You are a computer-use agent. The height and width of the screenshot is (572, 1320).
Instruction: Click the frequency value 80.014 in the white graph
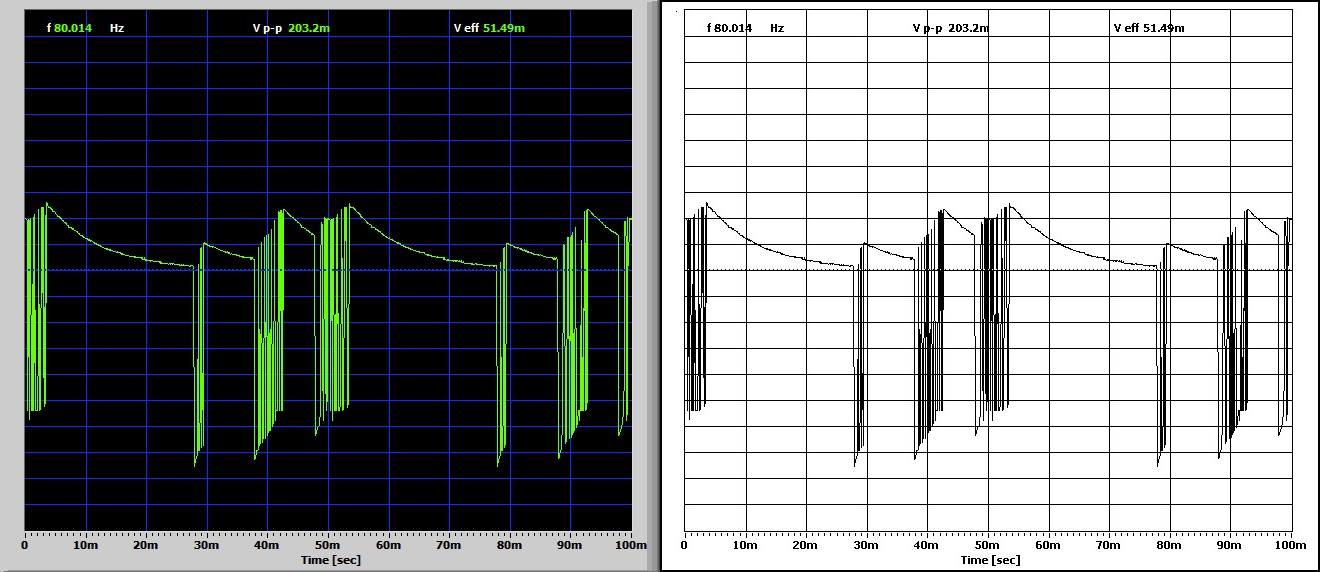(x=734, y=28)
